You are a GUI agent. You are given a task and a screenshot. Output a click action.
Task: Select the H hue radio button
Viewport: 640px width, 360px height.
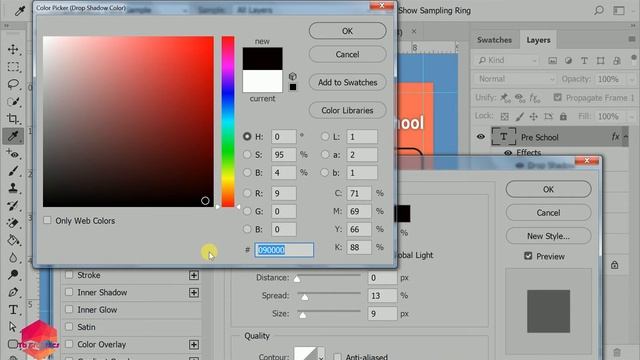click(x=247, y=136)
